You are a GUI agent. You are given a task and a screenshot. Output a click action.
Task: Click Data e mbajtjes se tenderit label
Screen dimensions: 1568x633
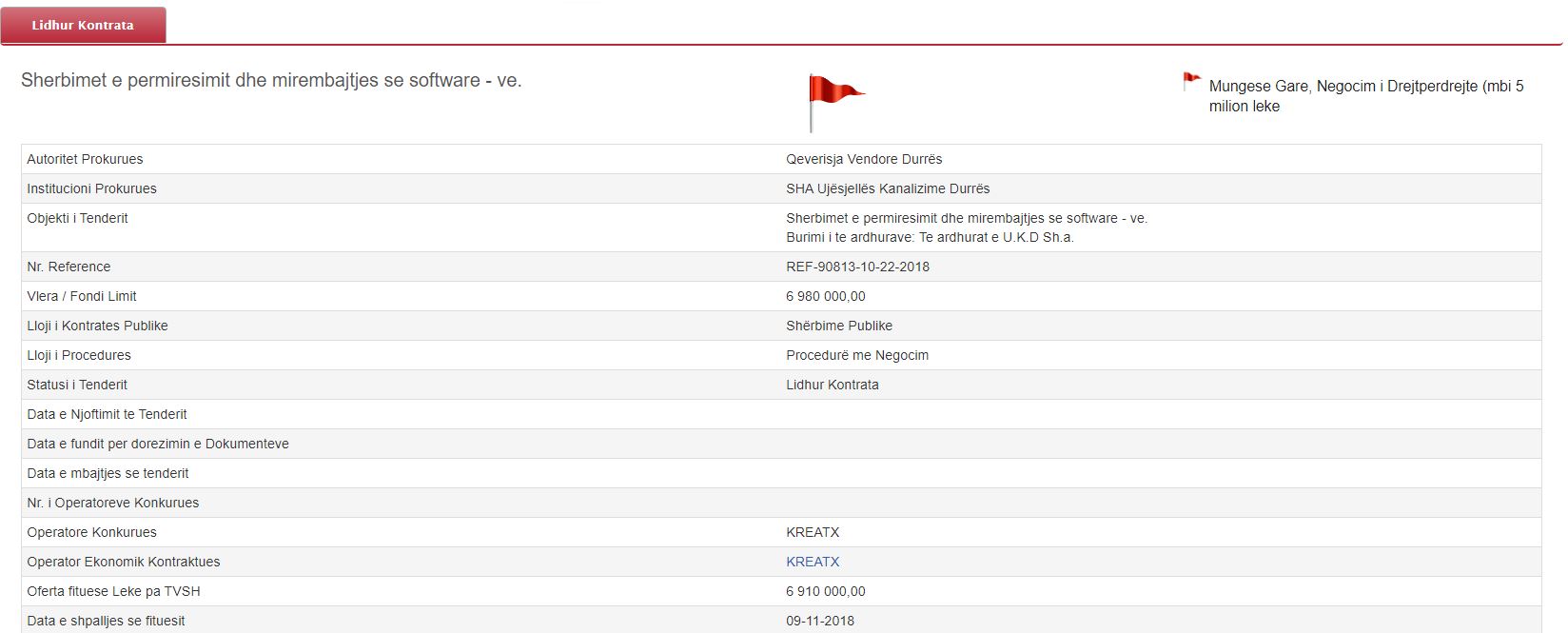coord(108,473)
